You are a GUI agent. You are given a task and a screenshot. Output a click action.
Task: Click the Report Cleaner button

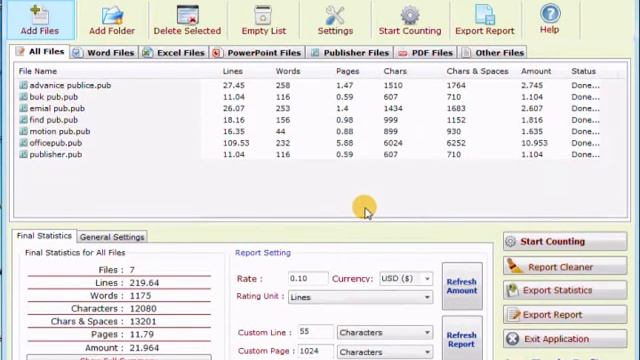565,267
